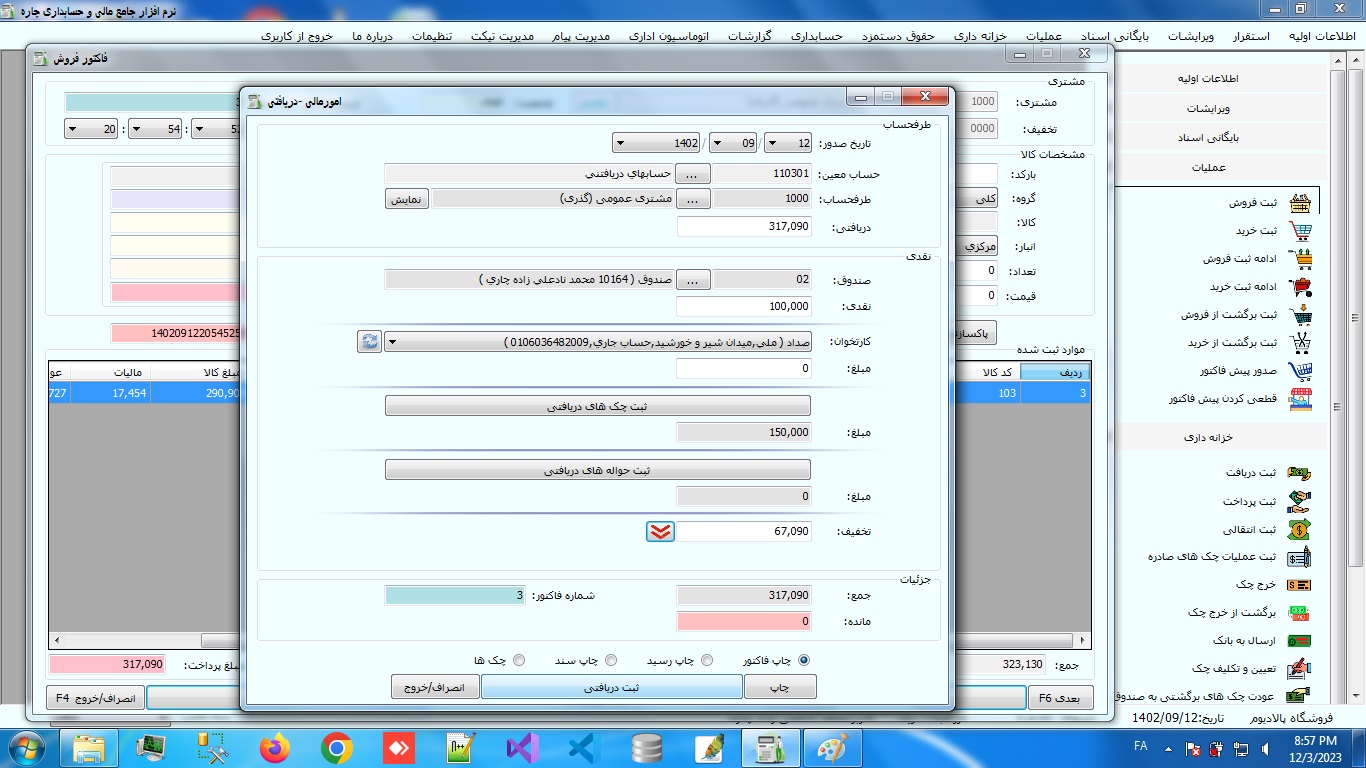Open Firefox from the taskbar
Image resolution: width=1366 pixels, height=768 pixels.
(x=274, y=748)
